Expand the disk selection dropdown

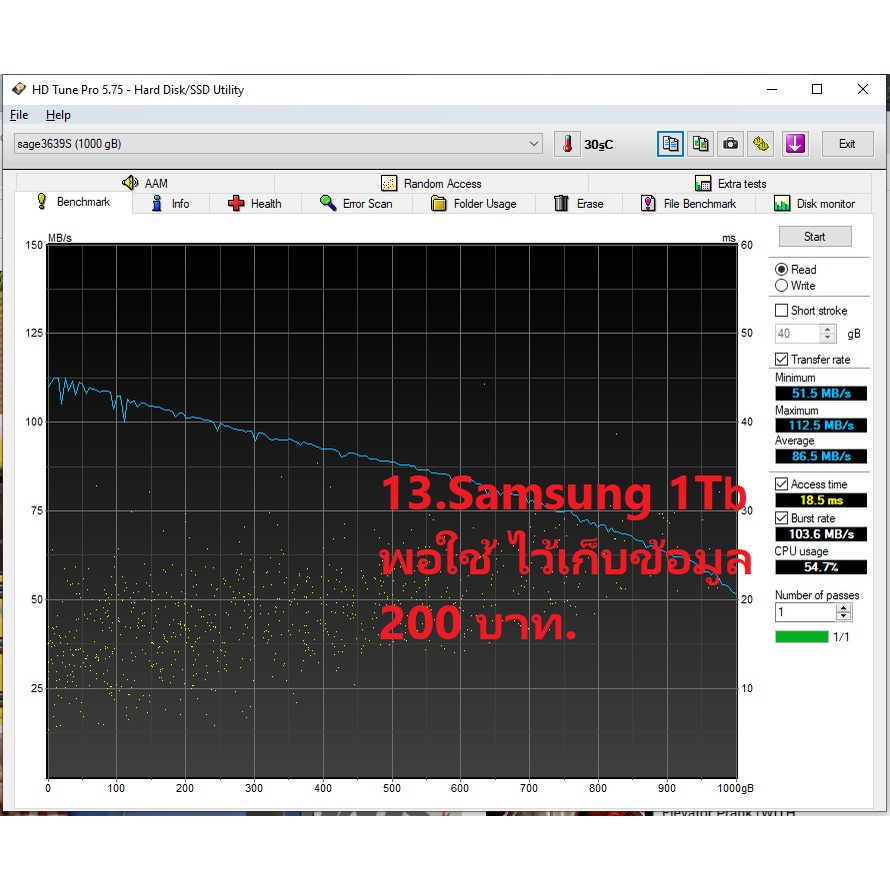(533, 144)
